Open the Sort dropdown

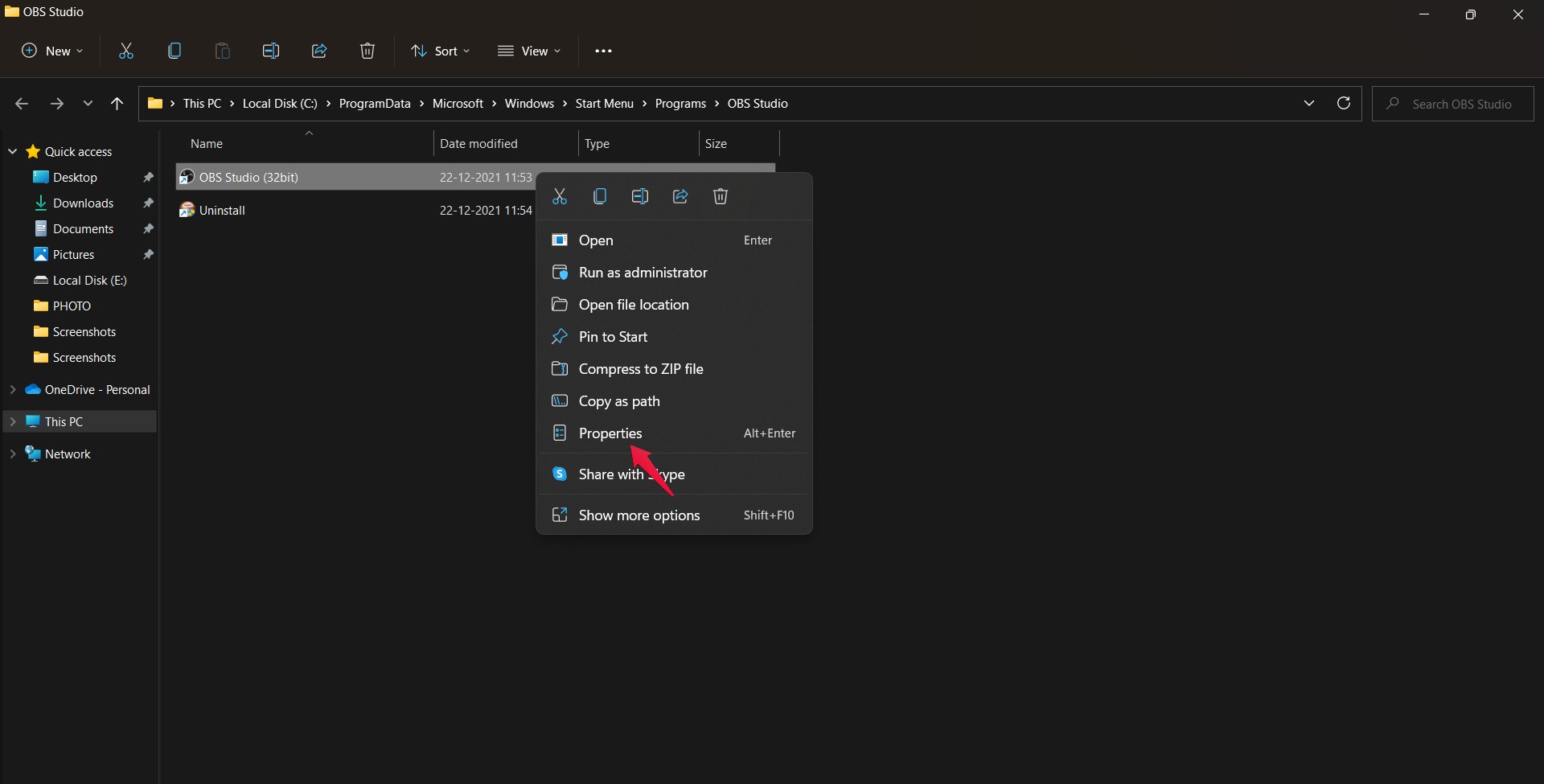click(440, 51)
